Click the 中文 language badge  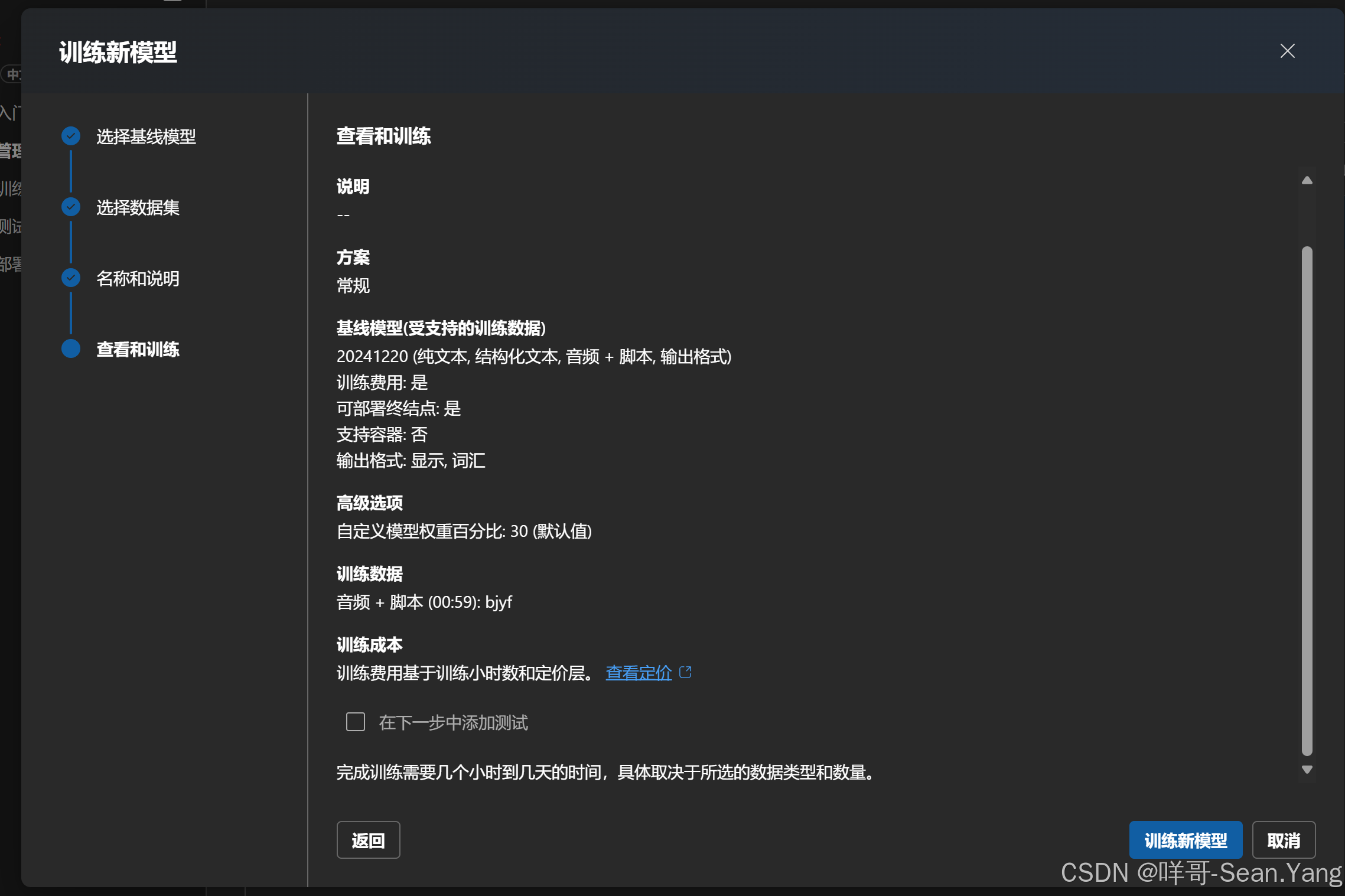13,74
